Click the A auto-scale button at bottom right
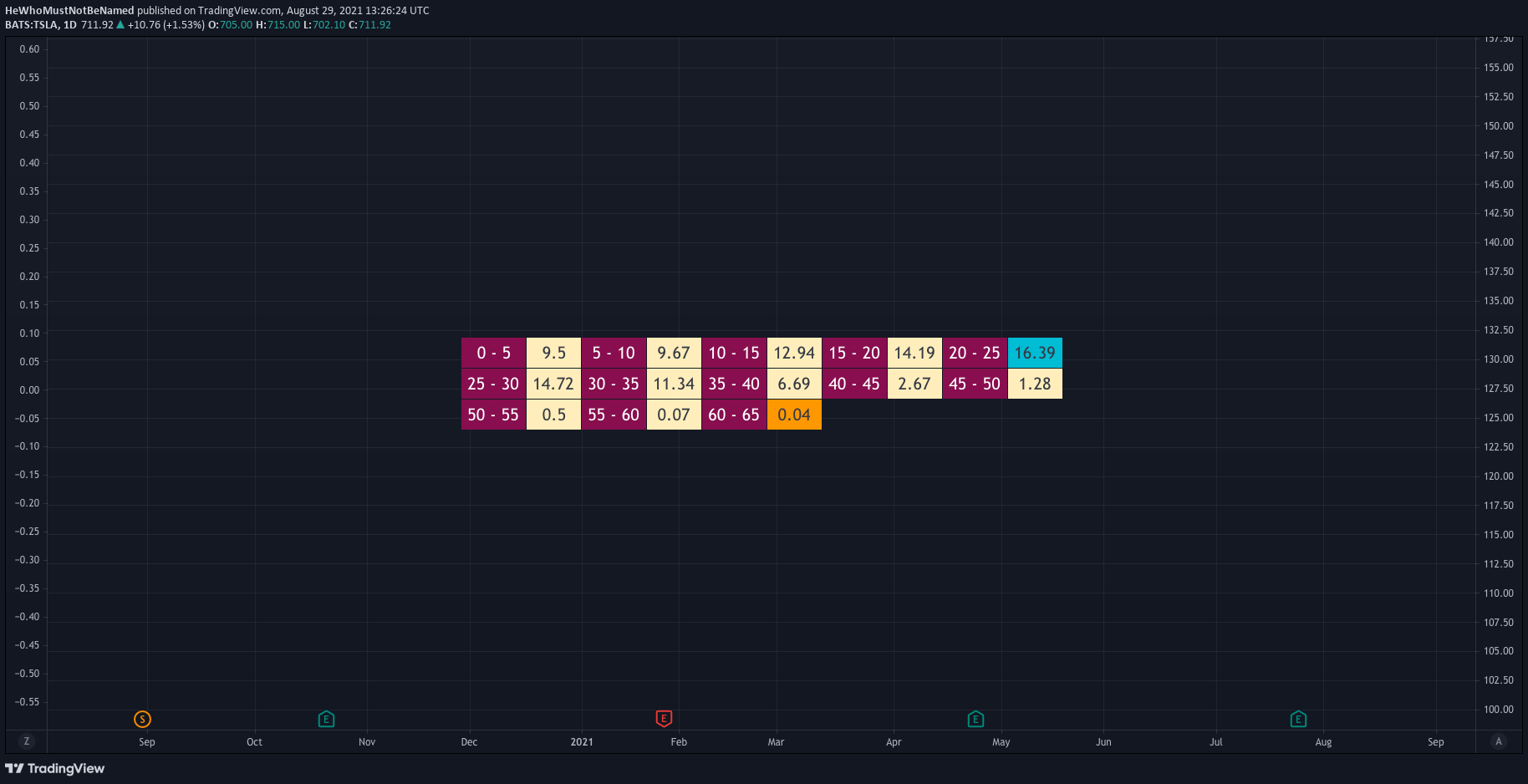This screenshot has height=784, width=1528. click(x=1499, y=741)
